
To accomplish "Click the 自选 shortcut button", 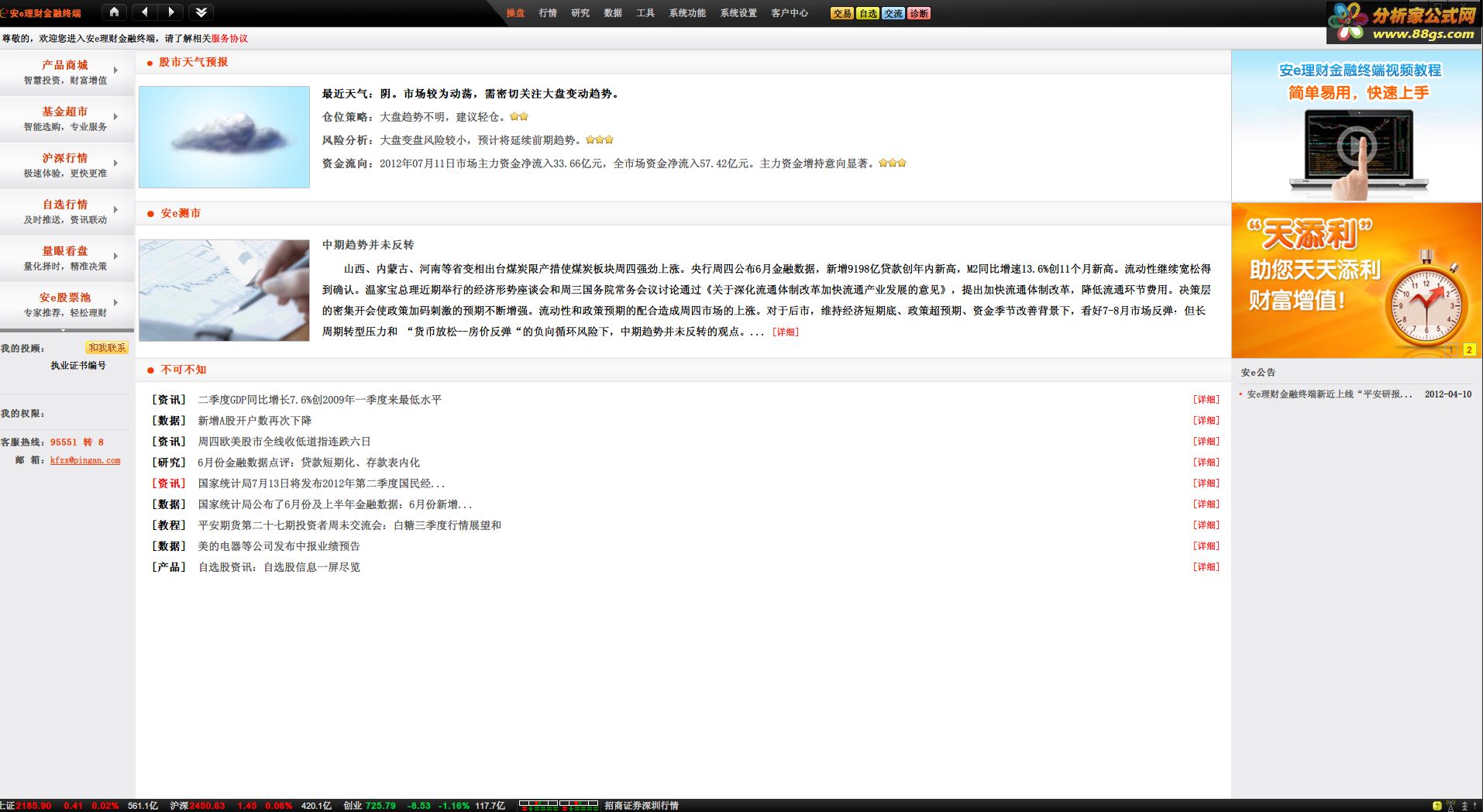I will tap(868, 13).
